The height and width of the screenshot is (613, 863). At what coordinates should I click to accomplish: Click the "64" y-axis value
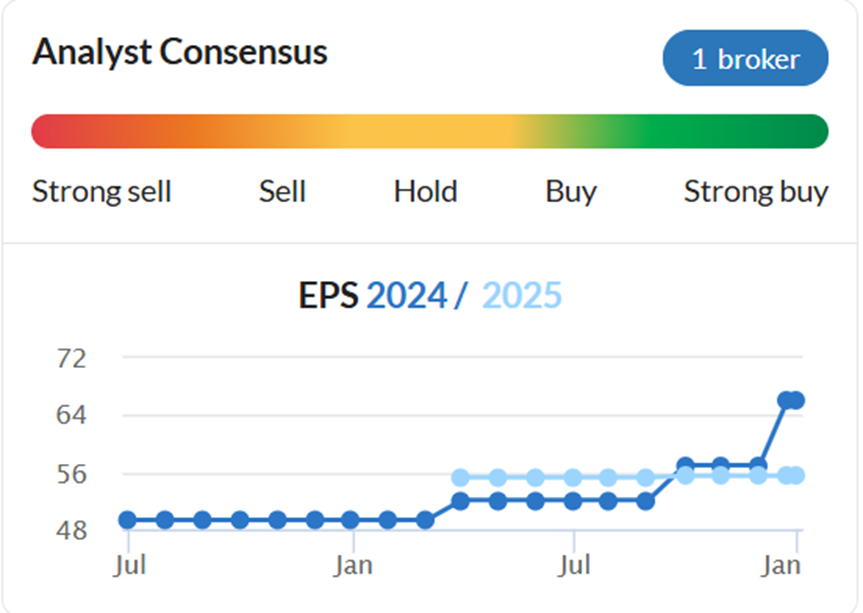click(x=72, y=414)
